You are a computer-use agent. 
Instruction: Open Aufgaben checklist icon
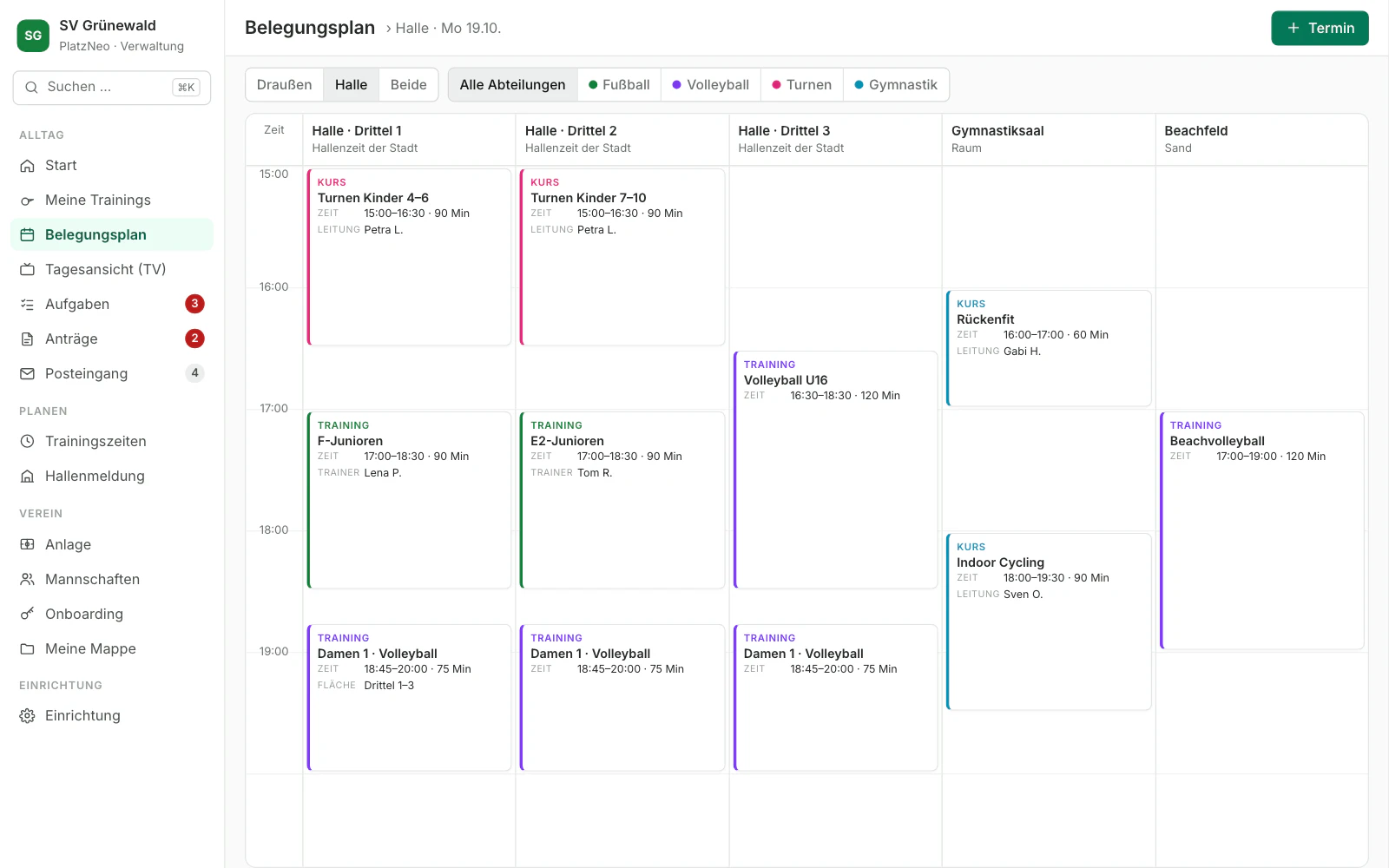pos(28,305)
